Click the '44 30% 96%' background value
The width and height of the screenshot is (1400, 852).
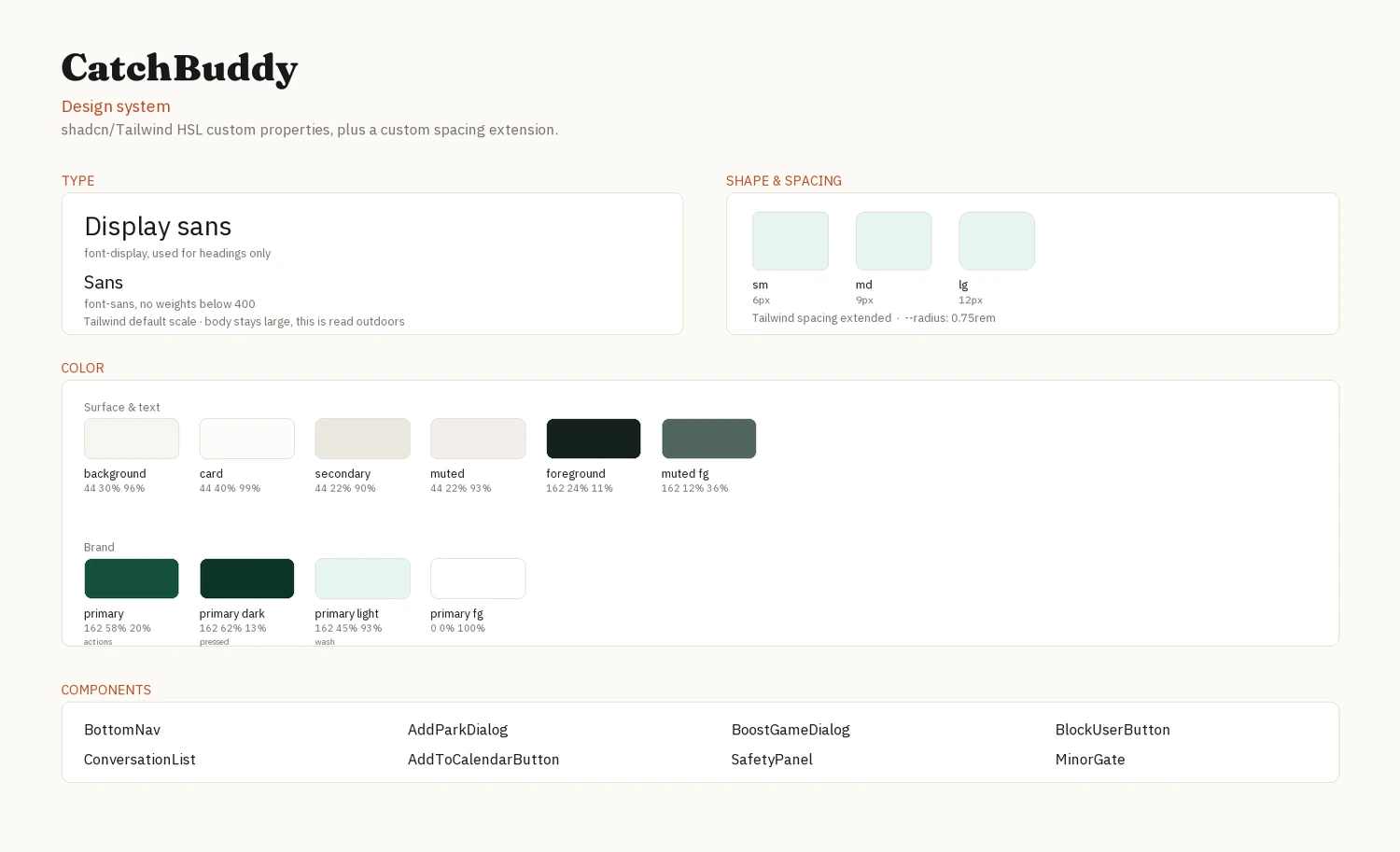[115, 488]
